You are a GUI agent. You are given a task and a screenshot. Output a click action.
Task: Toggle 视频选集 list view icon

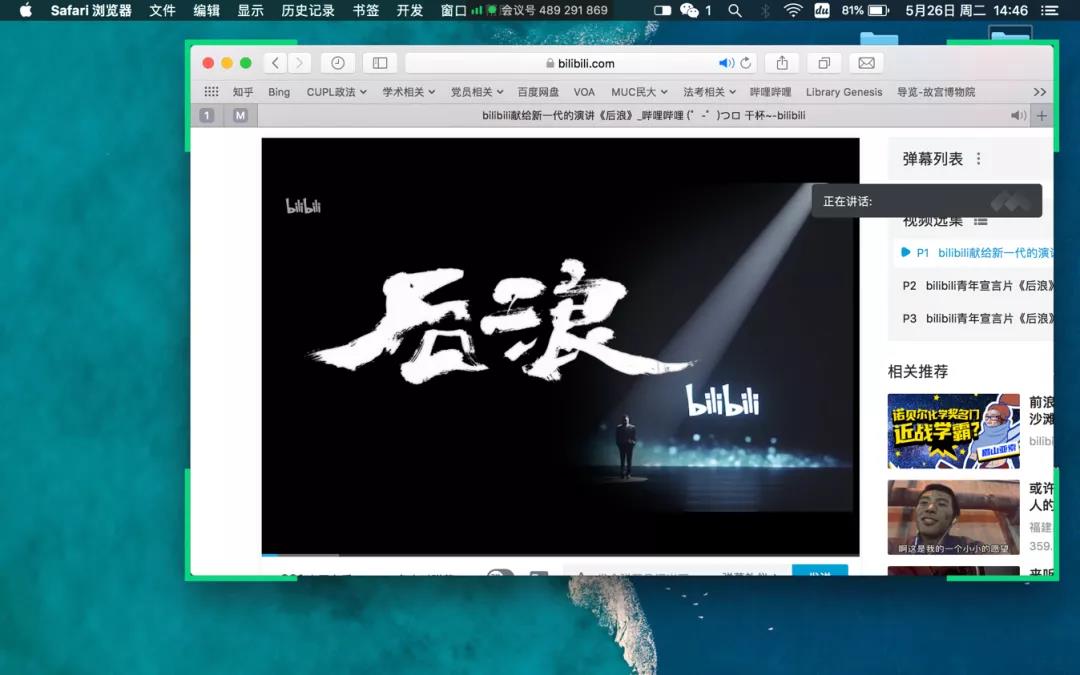click(x=980, y=222)
